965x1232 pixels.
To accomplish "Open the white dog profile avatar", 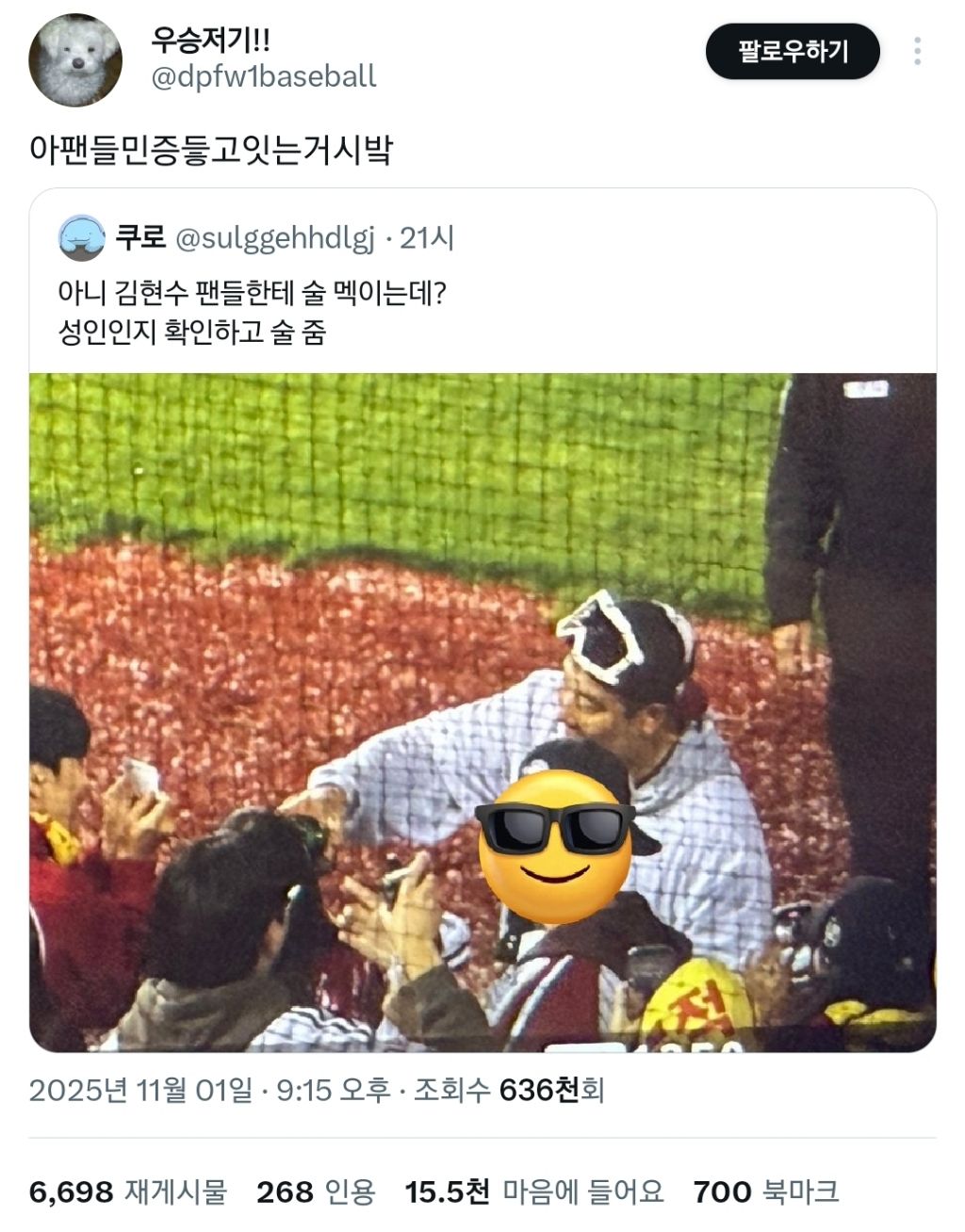I will (75, 59).
